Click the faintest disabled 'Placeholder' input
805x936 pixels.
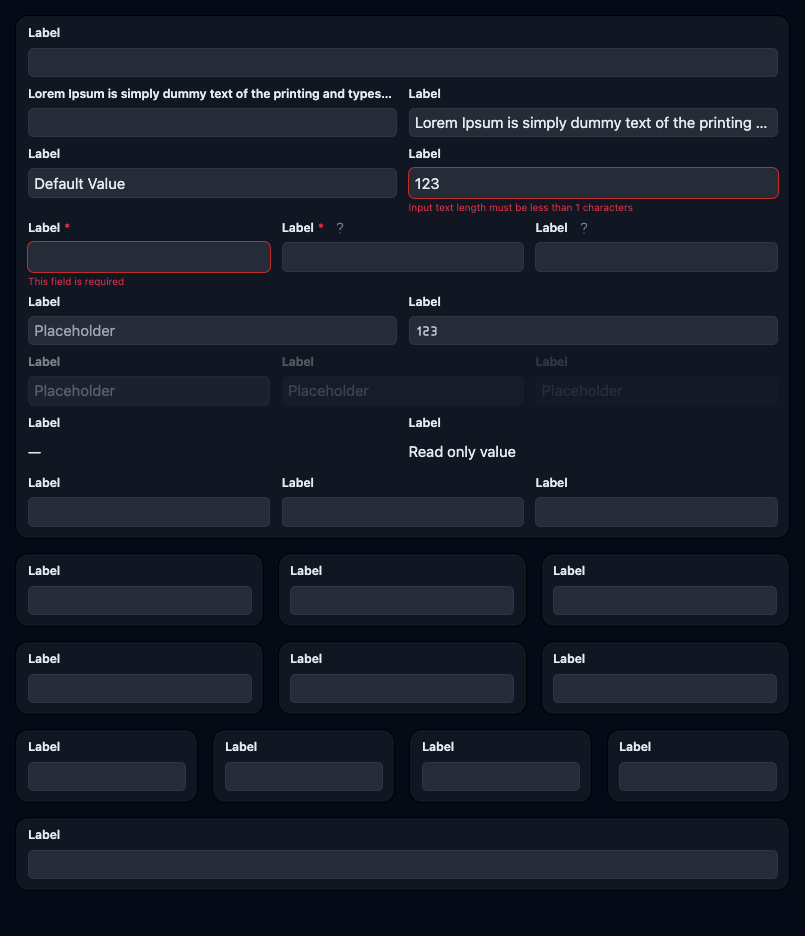click(656, 391)
